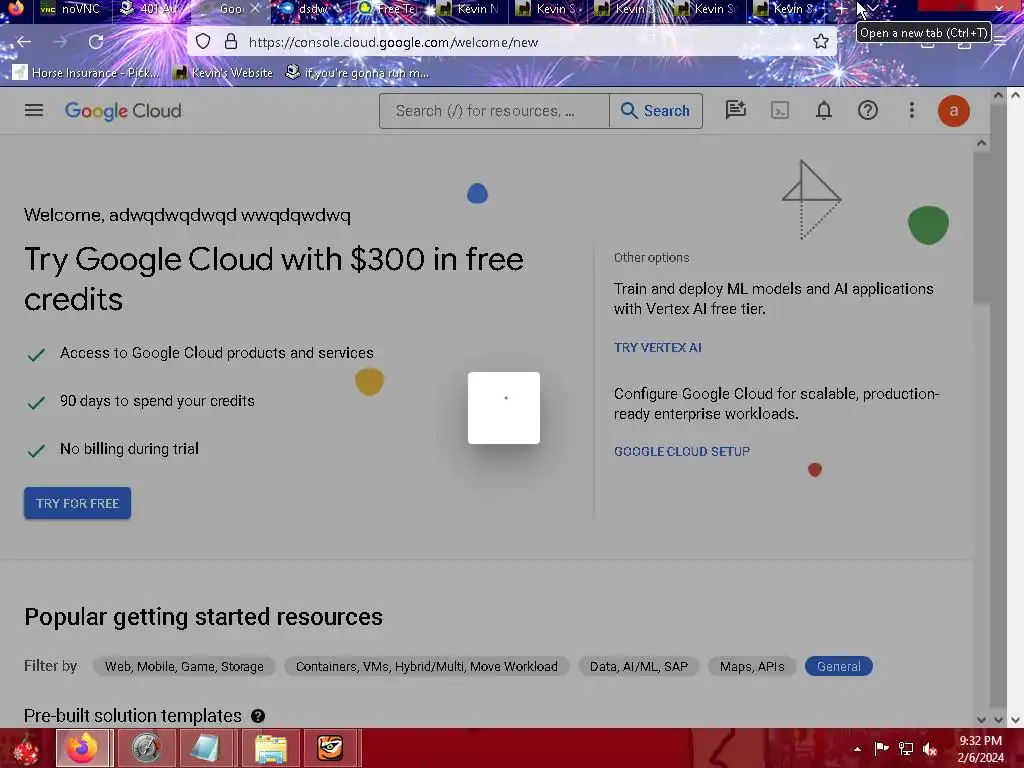Open the list all tabs dropdown arrow
Viewport: 1024px width, 768px height.
click(x=873, y=9)
